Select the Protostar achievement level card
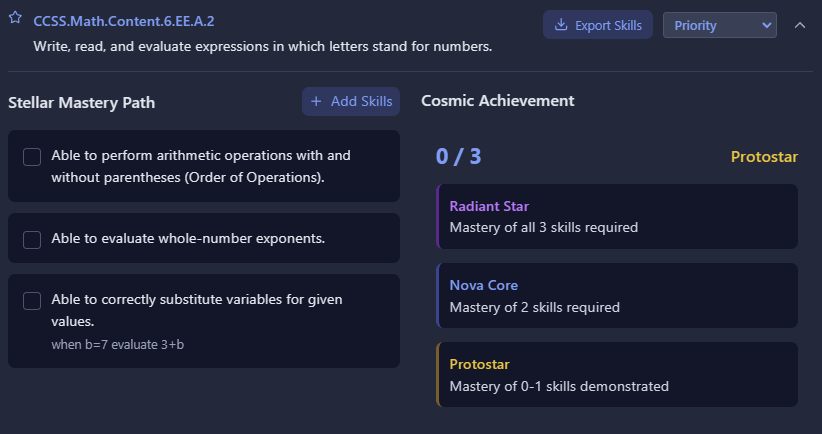 tap(617, 374)
